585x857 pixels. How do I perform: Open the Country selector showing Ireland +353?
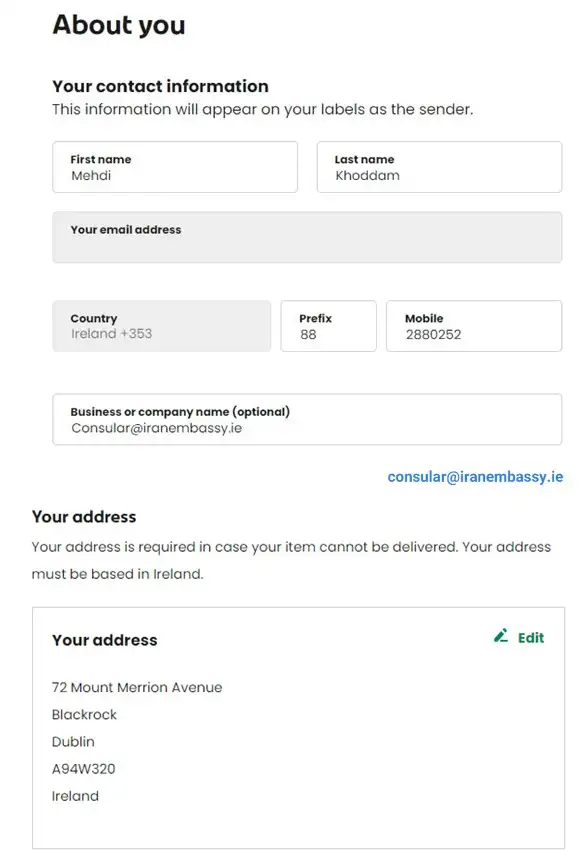pos(161,326)
